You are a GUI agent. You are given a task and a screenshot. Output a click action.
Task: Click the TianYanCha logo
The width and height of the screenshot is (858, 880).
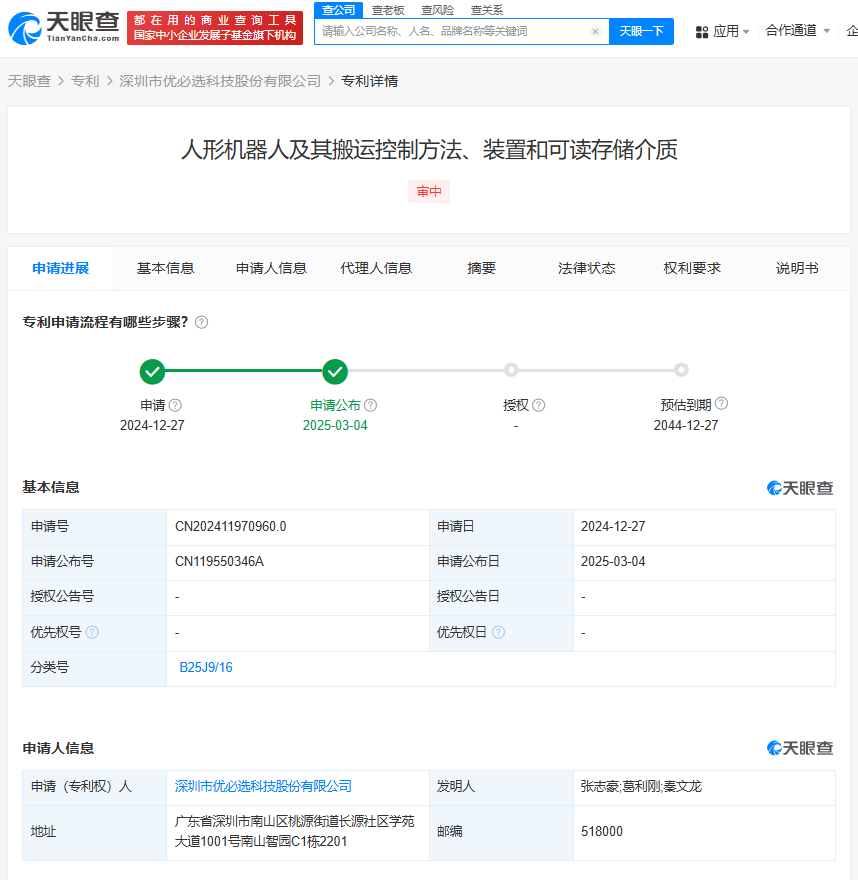pyautogui.click(x=63, y=27)
